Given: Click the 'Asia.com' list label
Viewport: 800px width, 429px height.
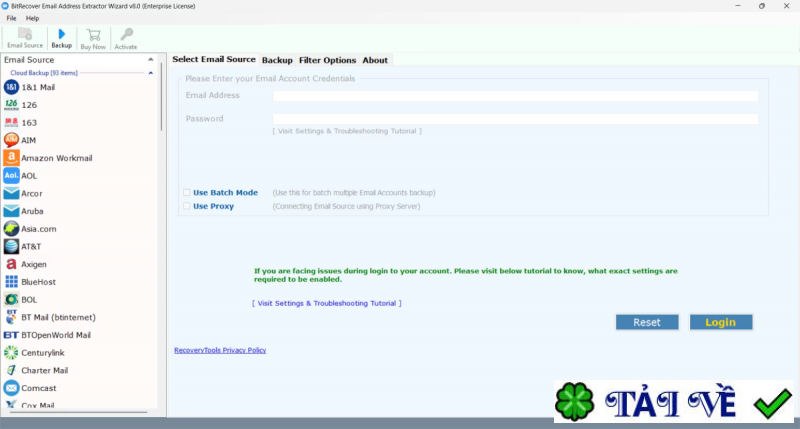Looking at the screenshot, I should (x=39, y=229).
